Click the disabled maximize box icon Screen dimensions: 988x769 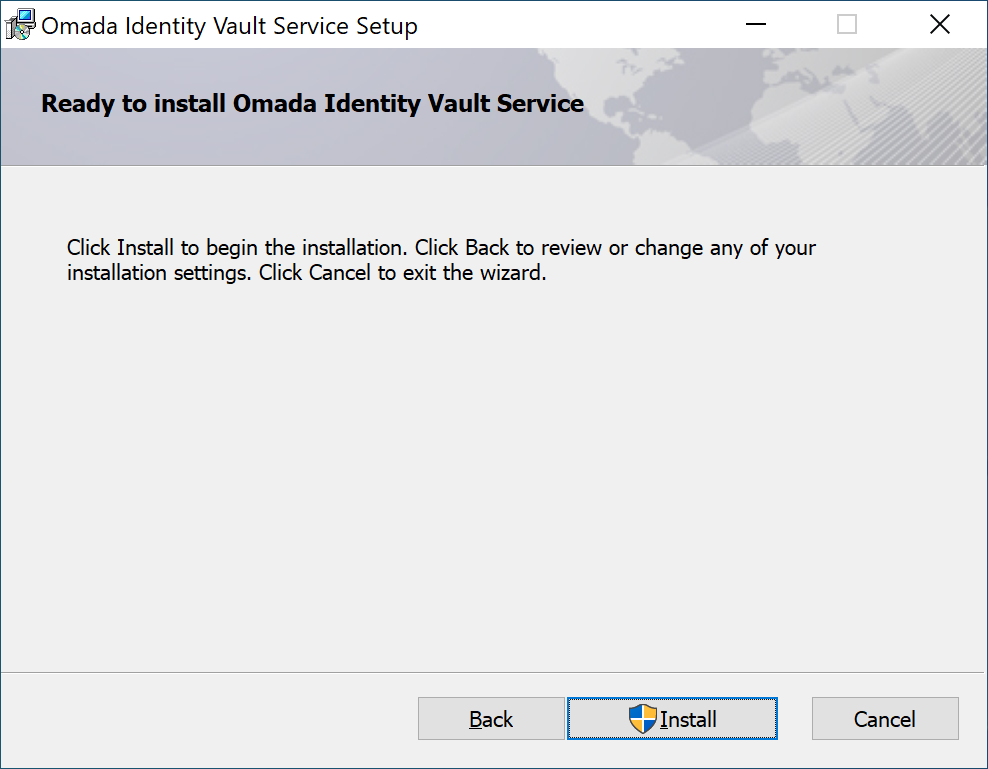[x=846, y=25]
